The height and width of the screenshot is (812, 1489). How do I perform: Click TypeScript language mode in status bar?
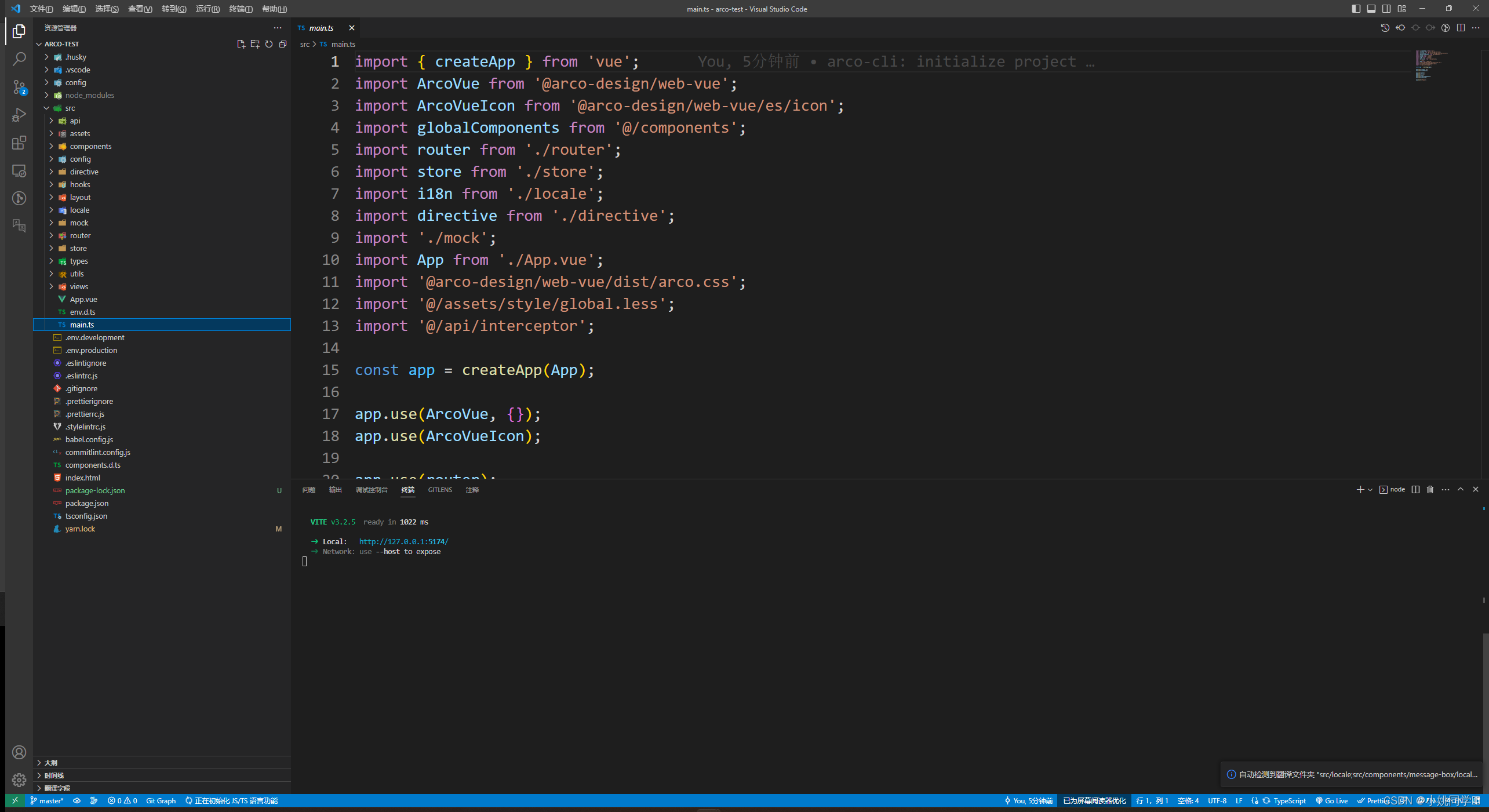click(x=1290, y=800)
